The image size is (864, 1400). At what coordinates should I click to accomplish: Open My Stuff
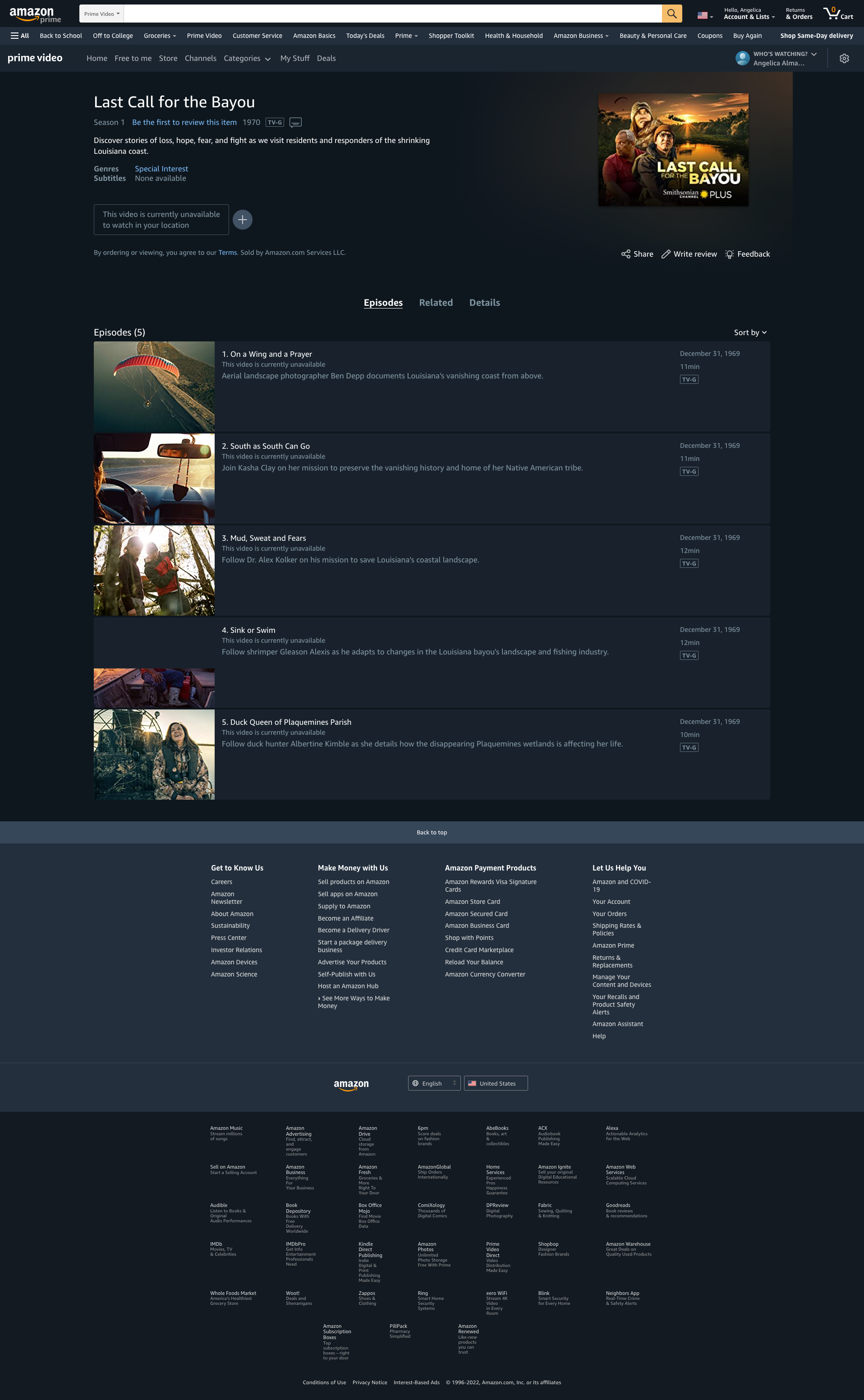[x=294, y=58]
